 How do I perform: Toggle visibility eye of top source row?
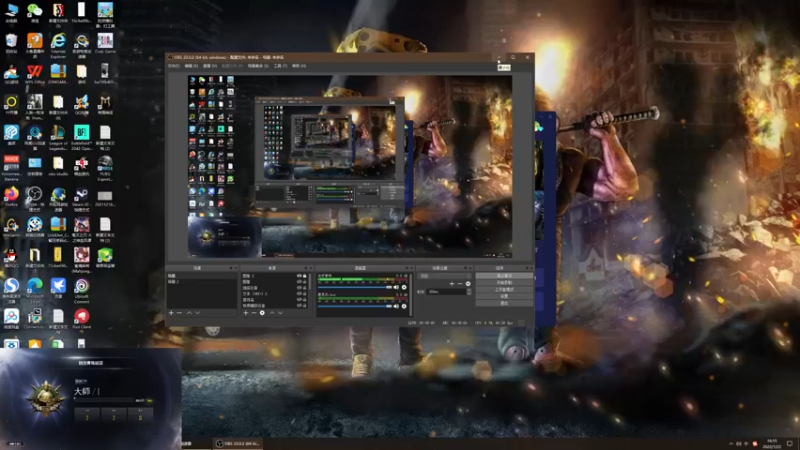coord(299,276)
